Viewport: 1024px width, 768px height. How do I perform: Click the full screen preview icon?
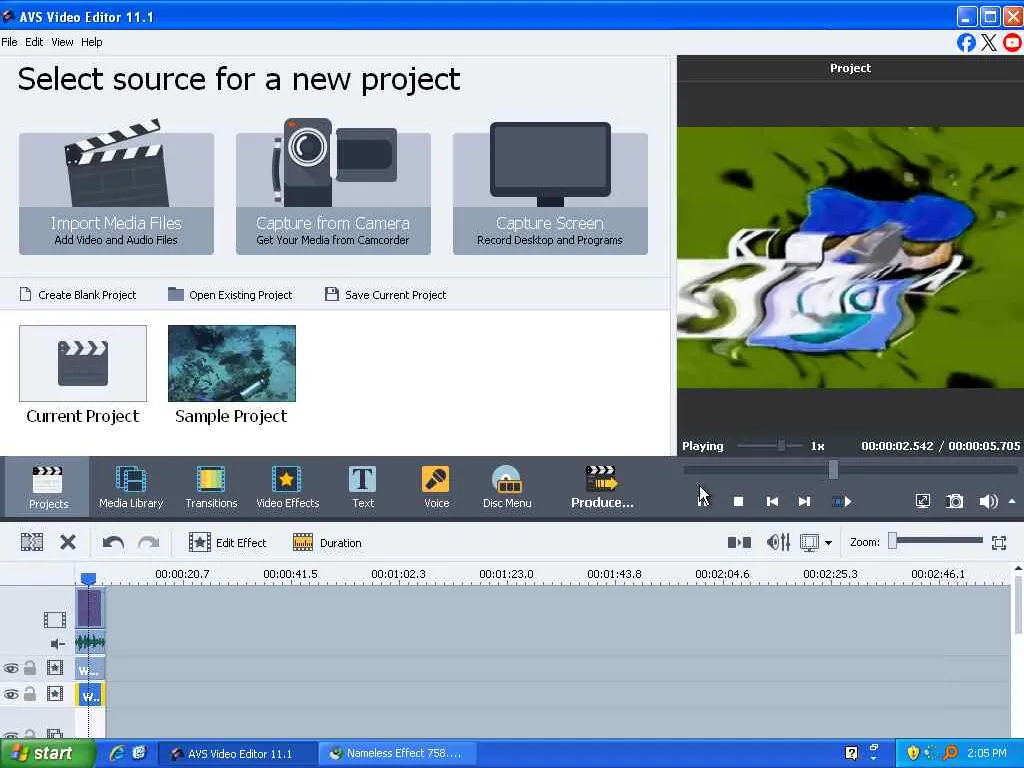(922, 502)
